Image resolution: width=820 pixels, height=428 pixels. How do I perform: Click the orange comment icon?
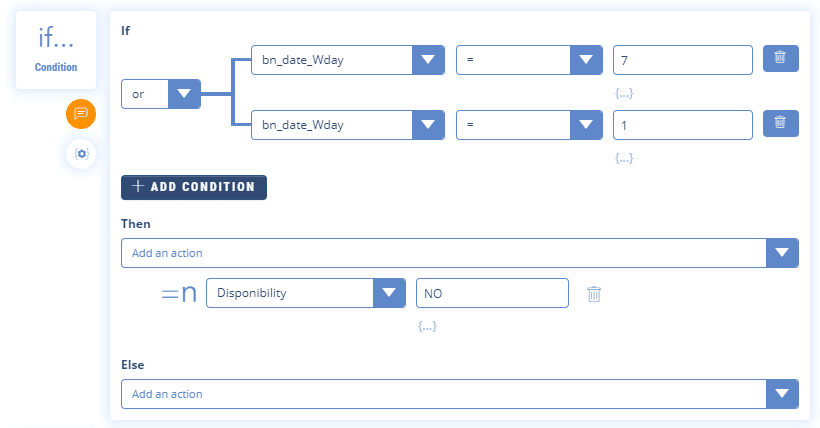click(81, 114)
